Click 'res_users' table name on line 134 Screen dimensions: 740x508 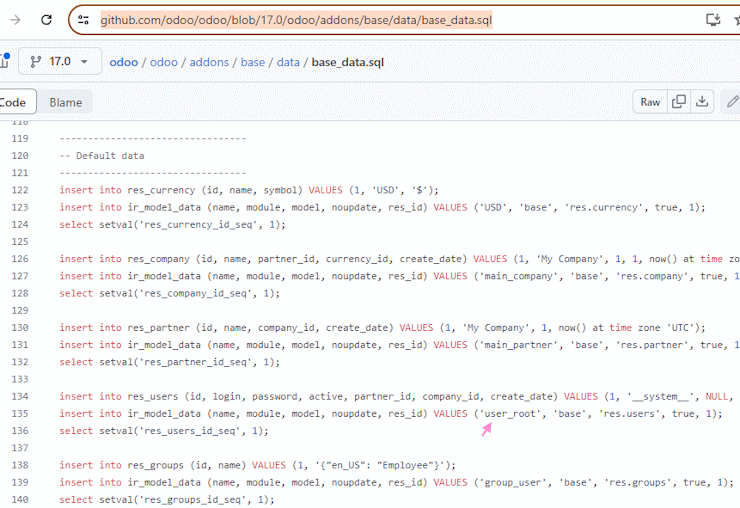(152, 397)
